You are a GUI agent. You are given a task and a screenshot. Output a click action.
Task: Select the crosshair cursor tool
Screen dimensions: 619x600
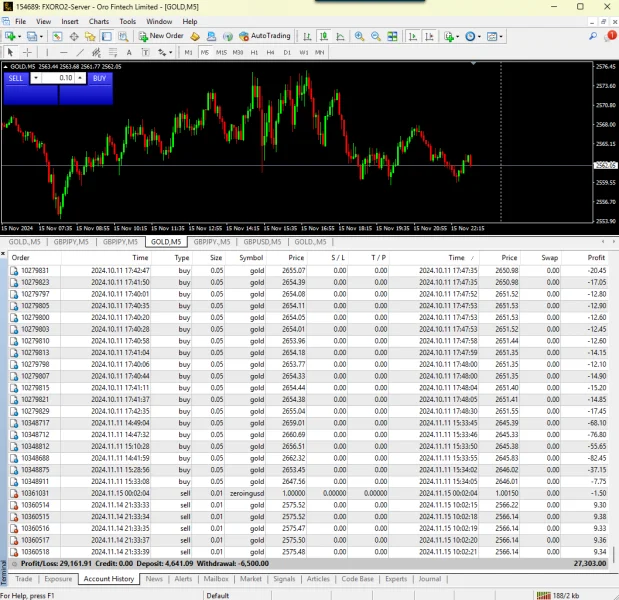(x=27, y=52)
